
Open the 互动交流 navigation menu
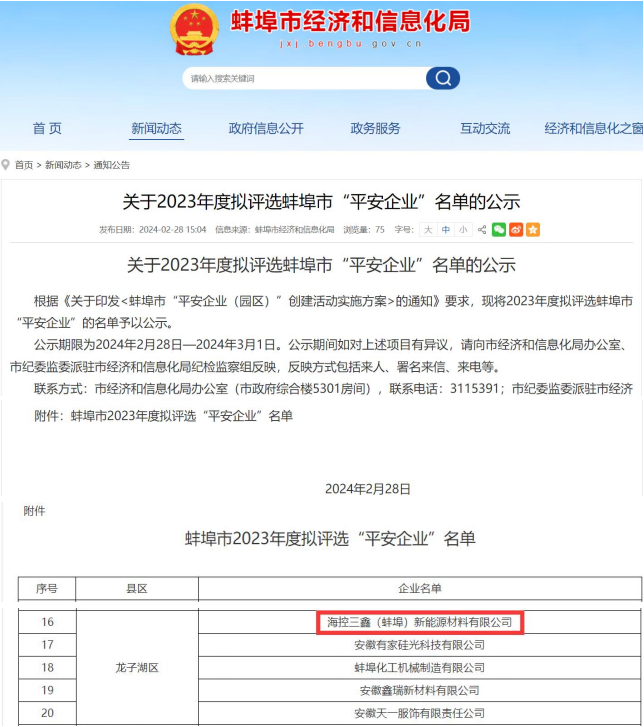[485, 128]
